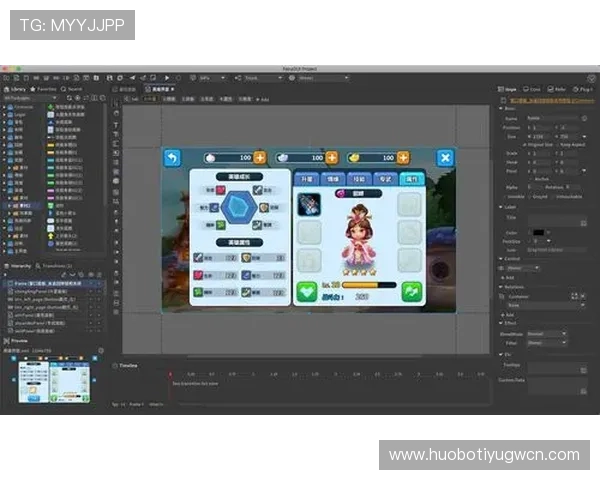Enable the Anchor checkbox under Pivot
Viewport: 600px width, 480px height.
pyautogui.click(x=531, y=179)
